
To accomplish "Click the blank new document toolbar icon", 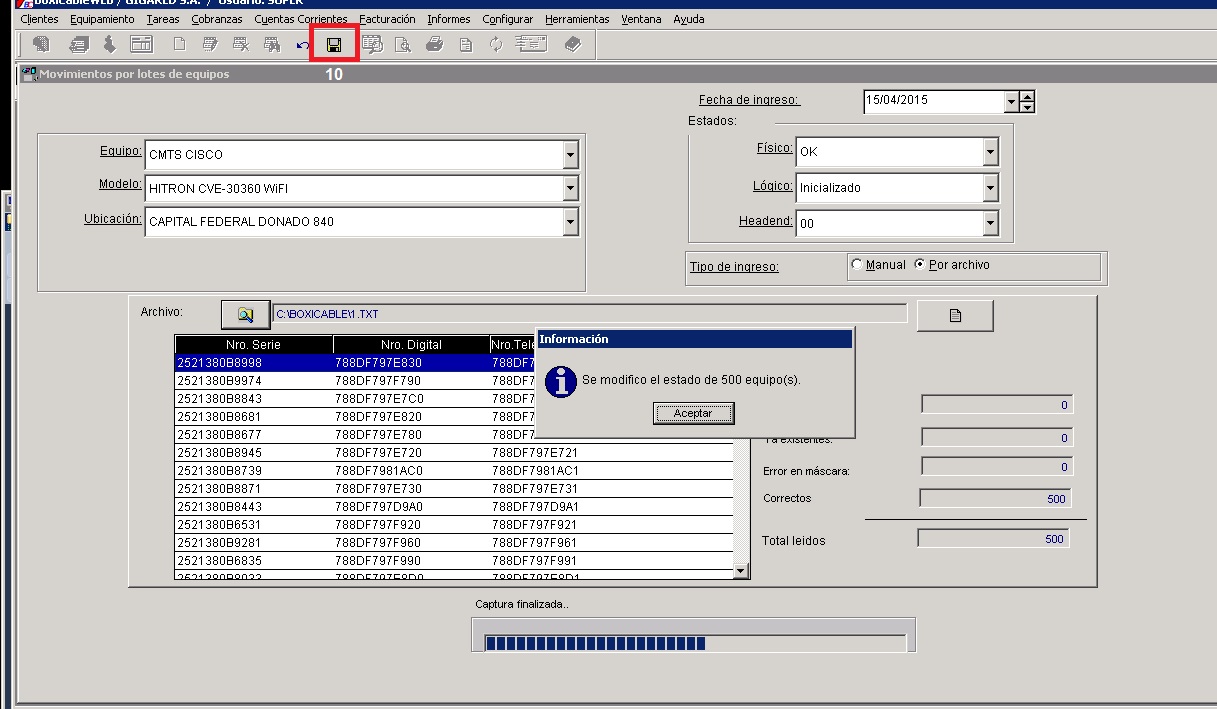I will (180, 44).
